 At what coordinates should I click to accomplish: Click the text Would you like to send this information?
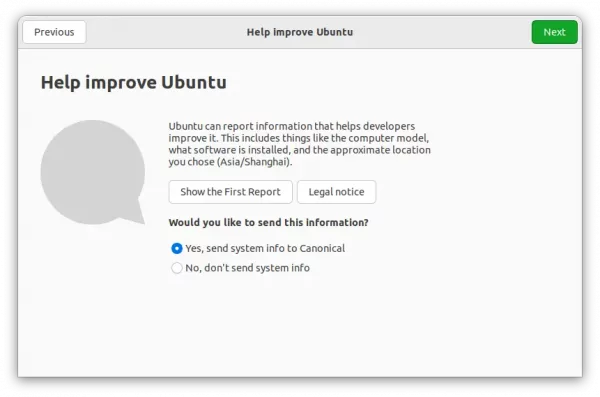(x=268, y=222)
